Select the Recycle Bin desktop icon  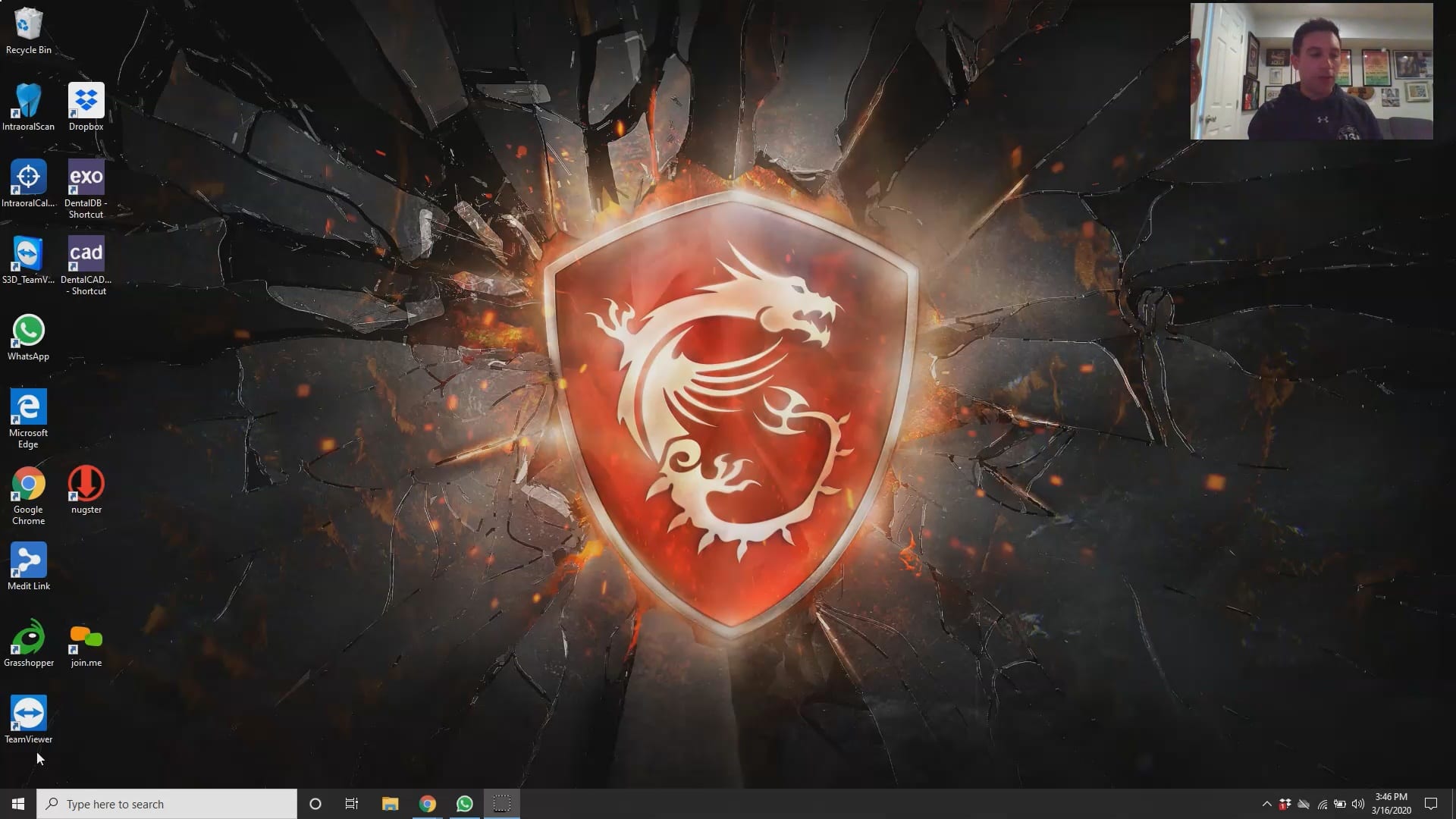pos(28,30)
